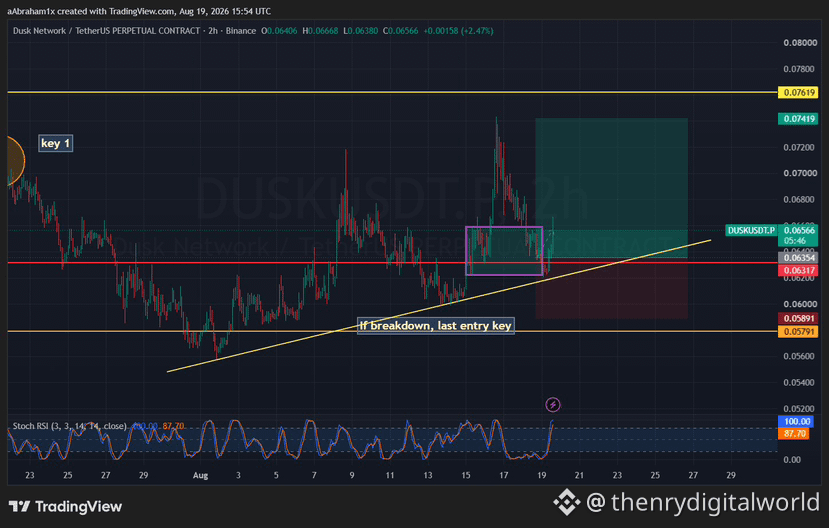The image size is (829, 528).
Task: Click the 0.08000 price axis tick
Action: [x=799, y=43]
